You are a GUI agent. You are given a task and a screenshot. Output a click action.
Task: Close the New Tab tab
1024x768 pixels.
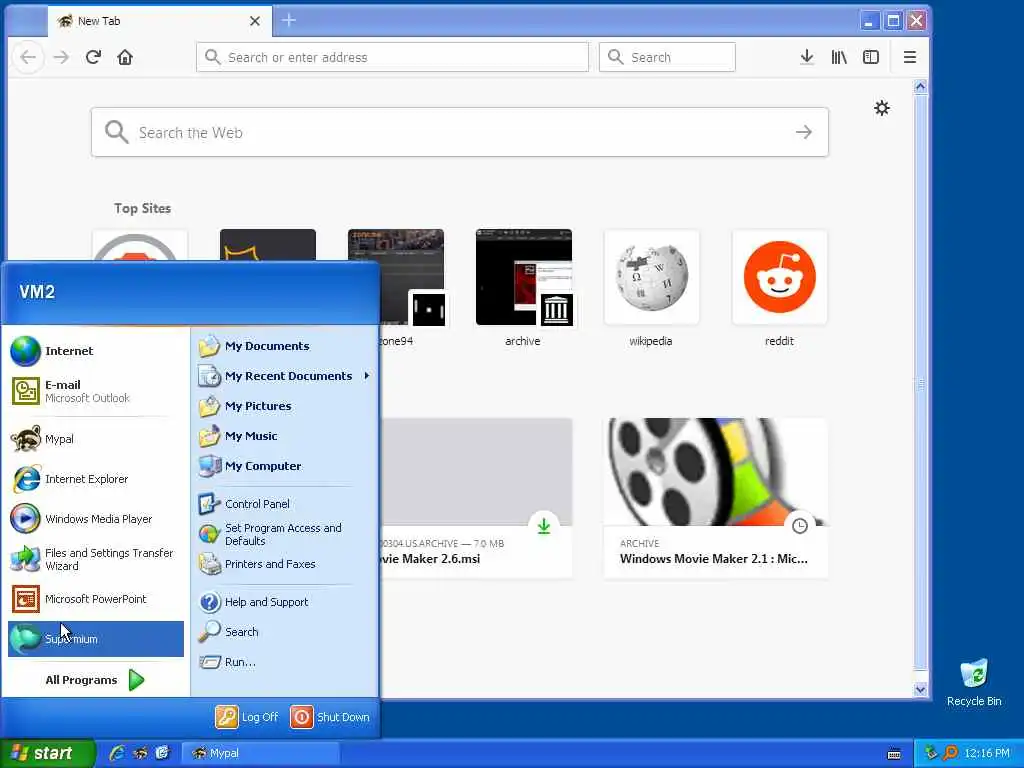tap(255, 21)
